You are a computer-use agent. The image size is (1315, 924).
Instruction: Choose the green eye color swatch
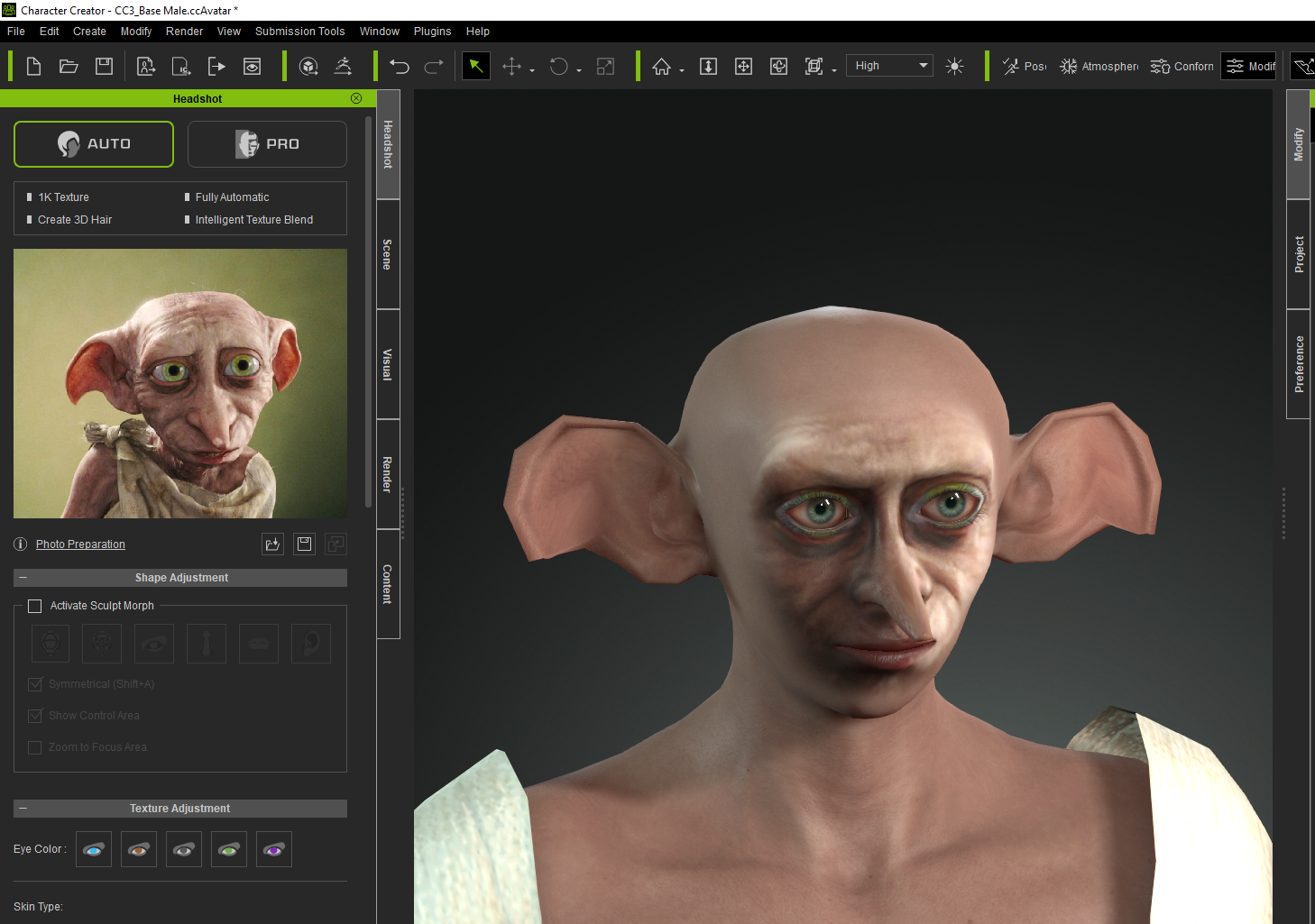229,849
